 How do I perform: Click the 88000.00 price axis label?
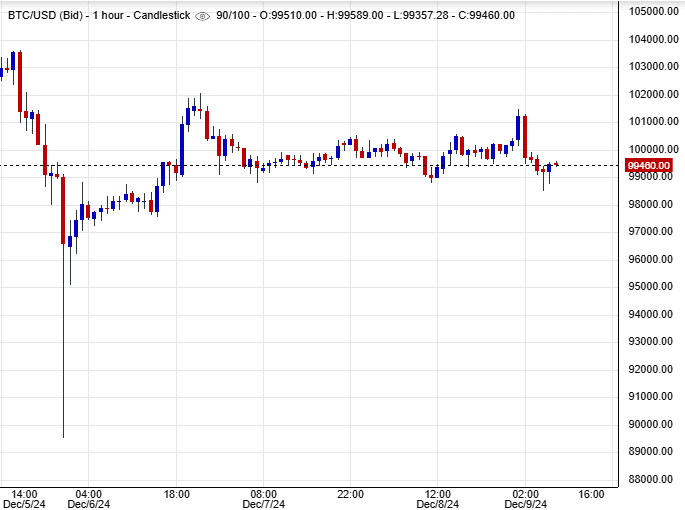click(x=652, y=479)
